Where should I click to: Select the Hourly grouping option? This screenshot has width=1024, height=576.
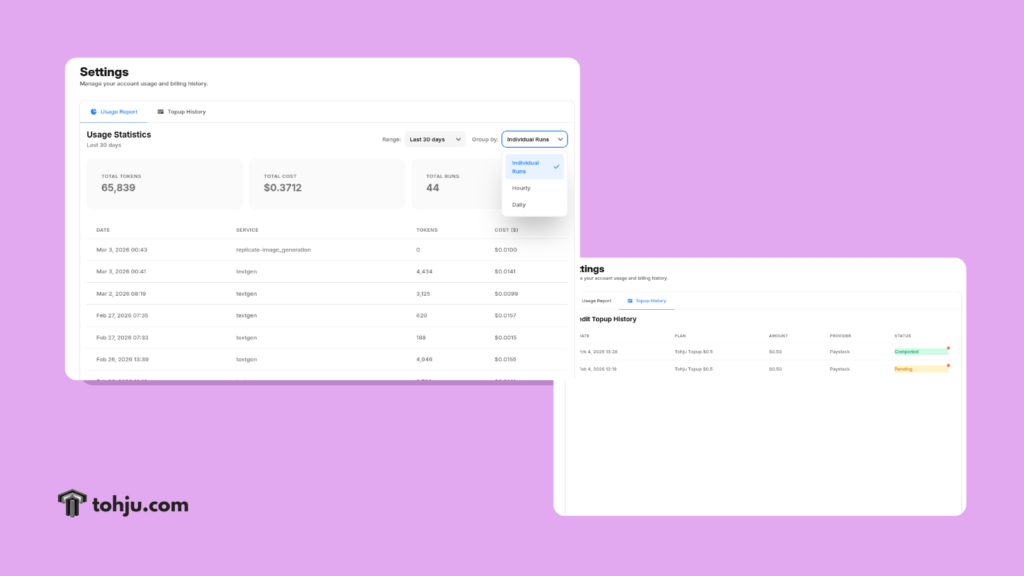click(521, 188)
